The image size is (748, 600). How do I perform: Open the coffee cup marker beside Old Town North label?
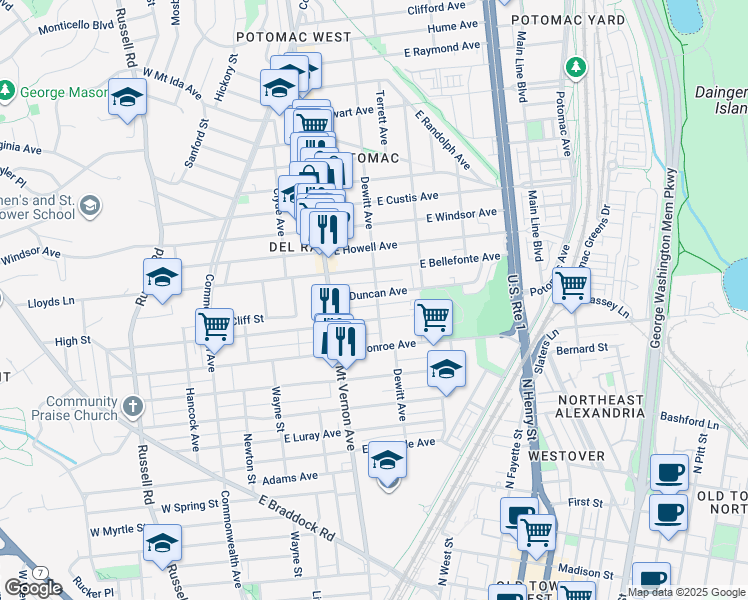pyautogui.click(x=668, y=513)
